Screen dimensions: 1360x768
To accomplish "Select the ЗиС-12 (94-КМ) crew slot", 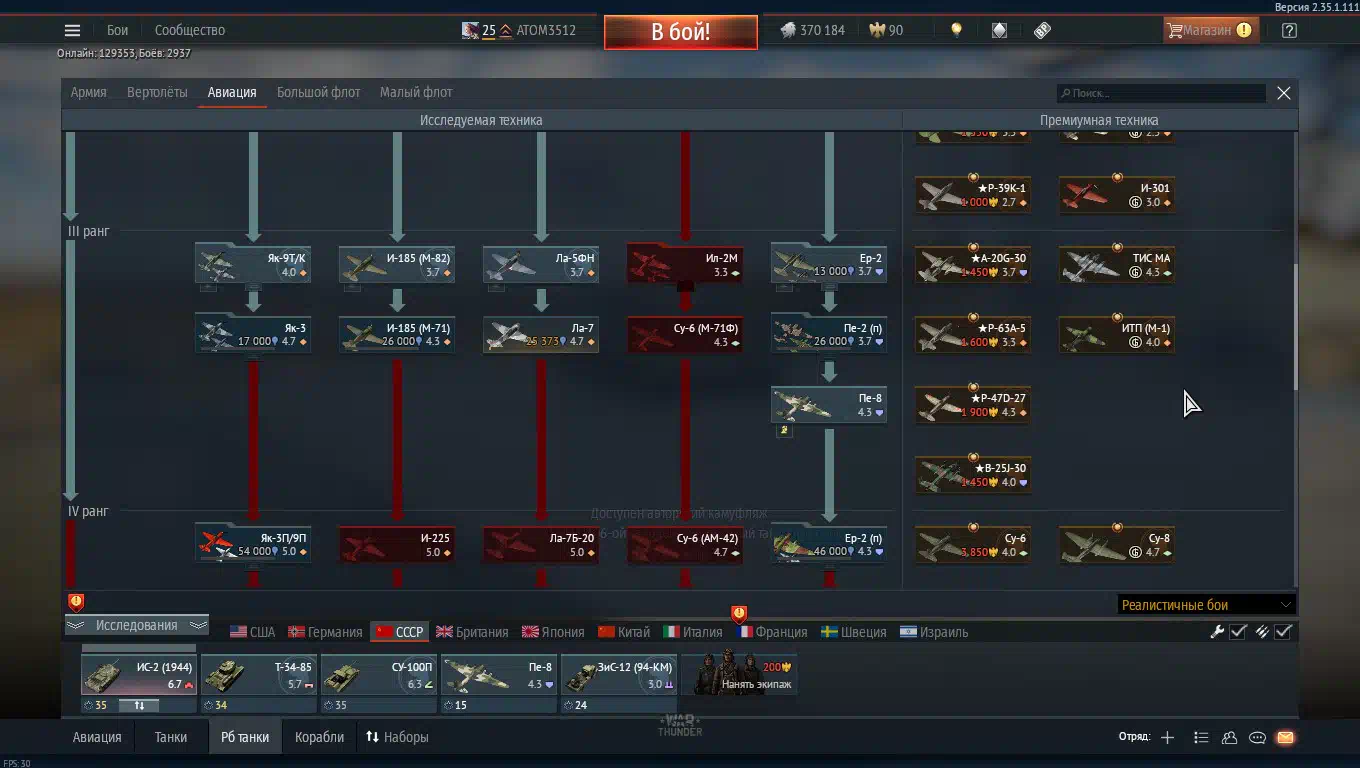I will click(619, 674).
